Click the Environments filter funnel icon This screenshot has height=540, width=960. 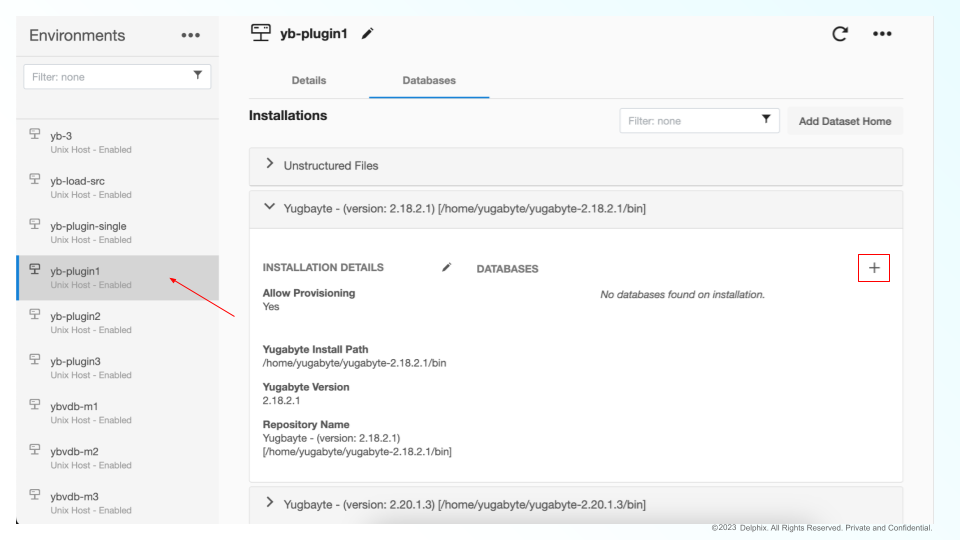[196, 76]
